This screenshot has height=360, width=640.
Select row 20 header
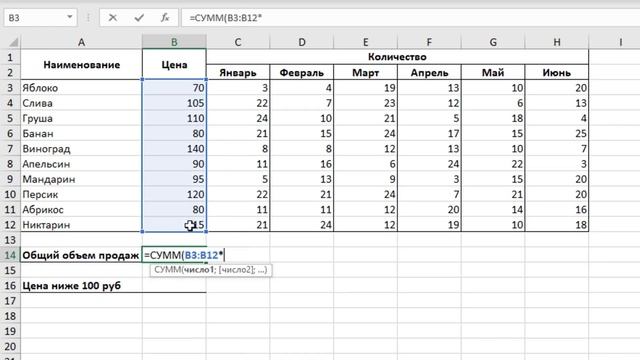pos(10,347)
